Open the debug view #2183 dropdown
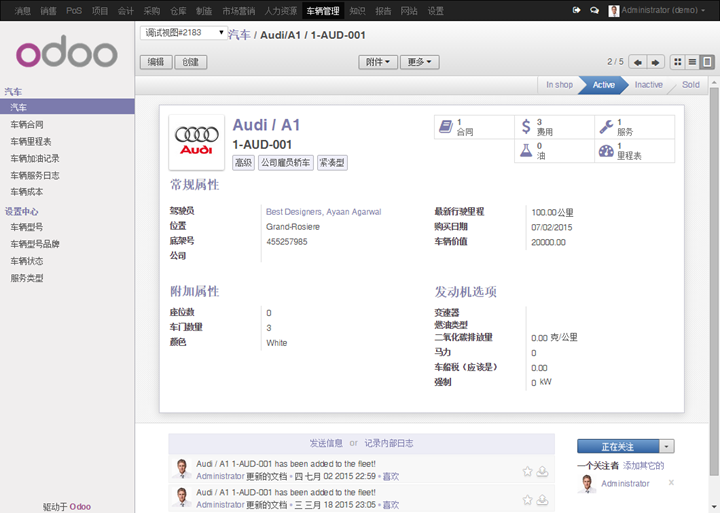The width and height of the screenshot is (720, 513). click(x=184, y=33)
